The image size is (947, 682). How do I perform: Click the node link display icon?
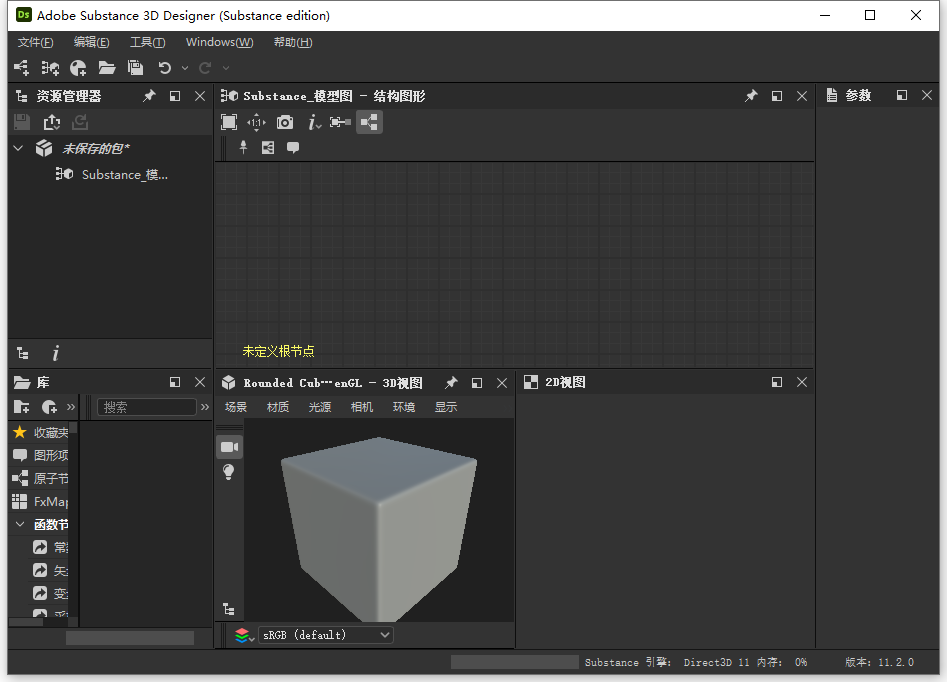click(341, 123)
